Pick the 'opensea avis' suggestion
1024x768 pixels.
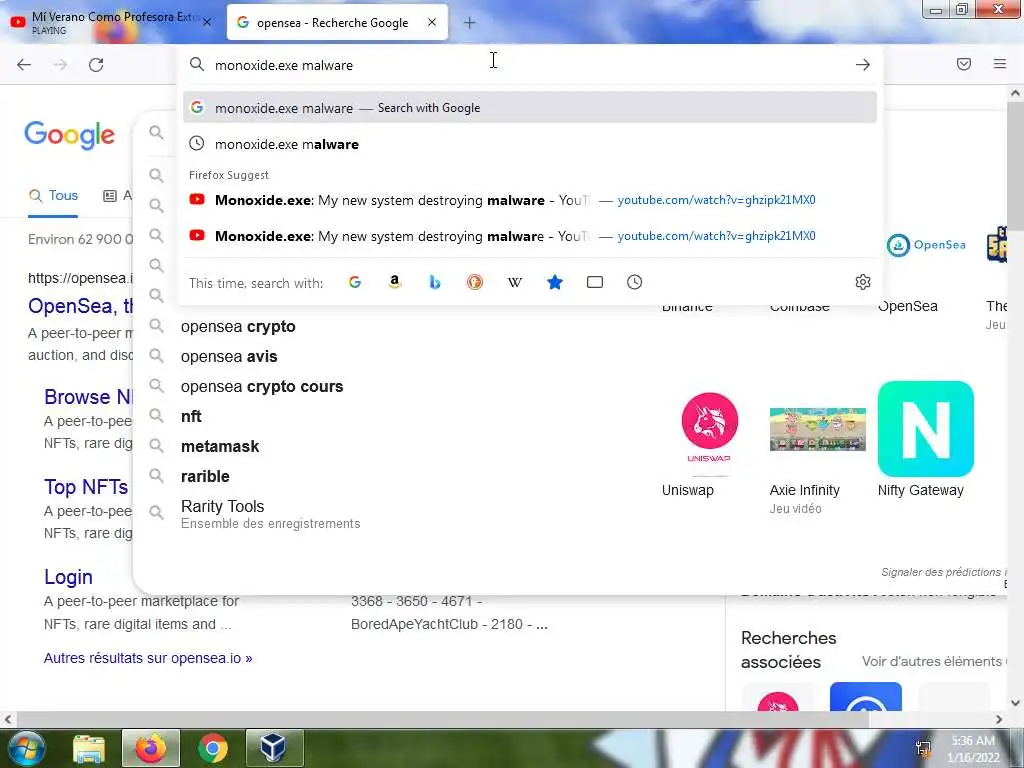[x=229, y=357]
